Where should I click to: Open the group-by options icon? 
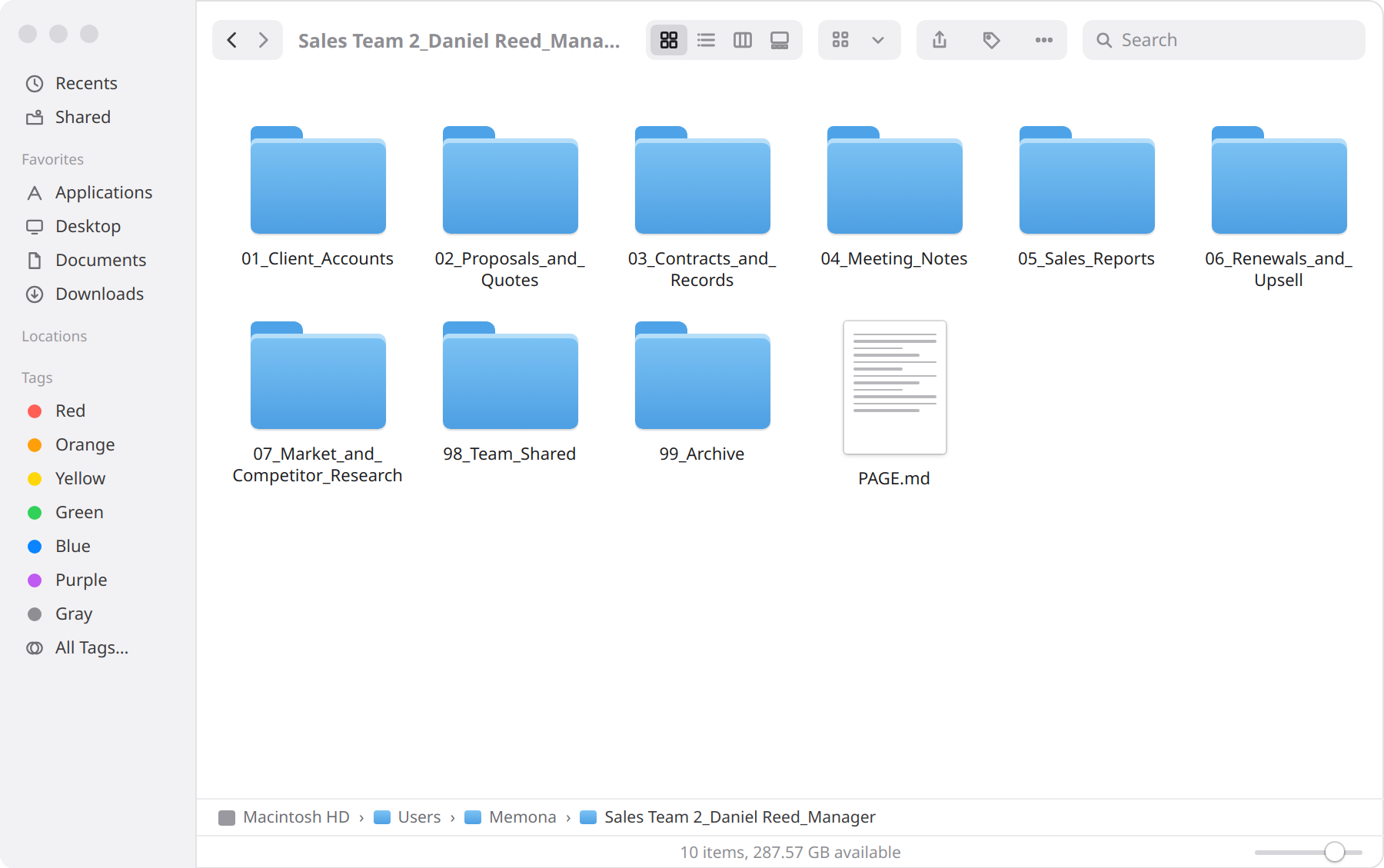(x=840, y=40)
